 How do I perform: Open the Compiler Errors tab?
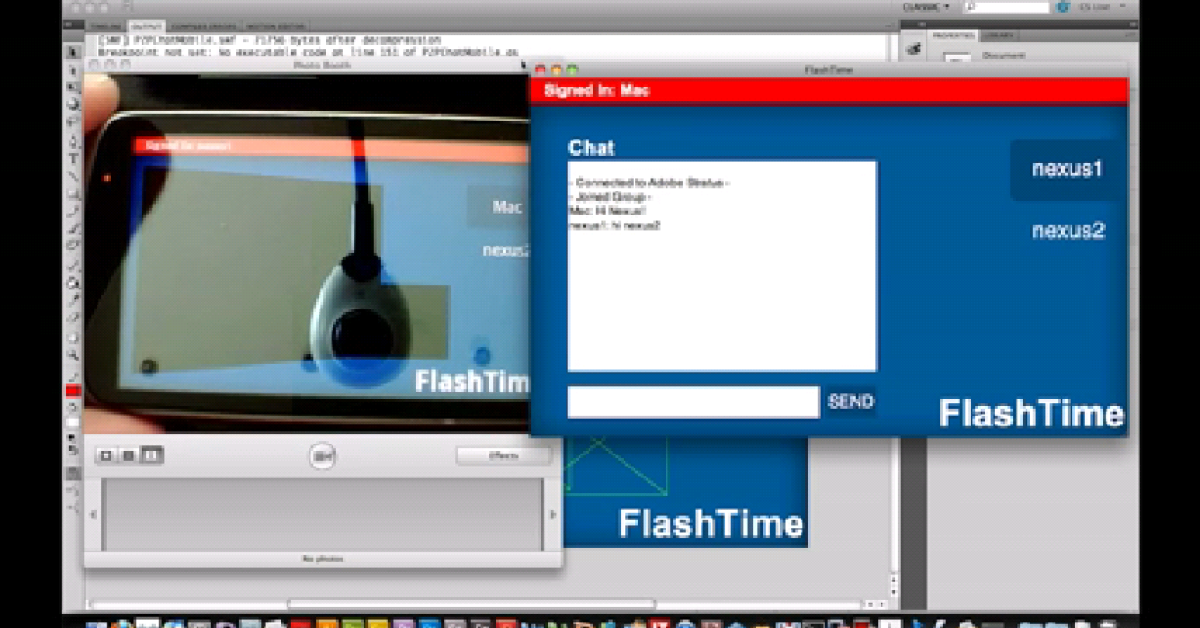(203, 26)
